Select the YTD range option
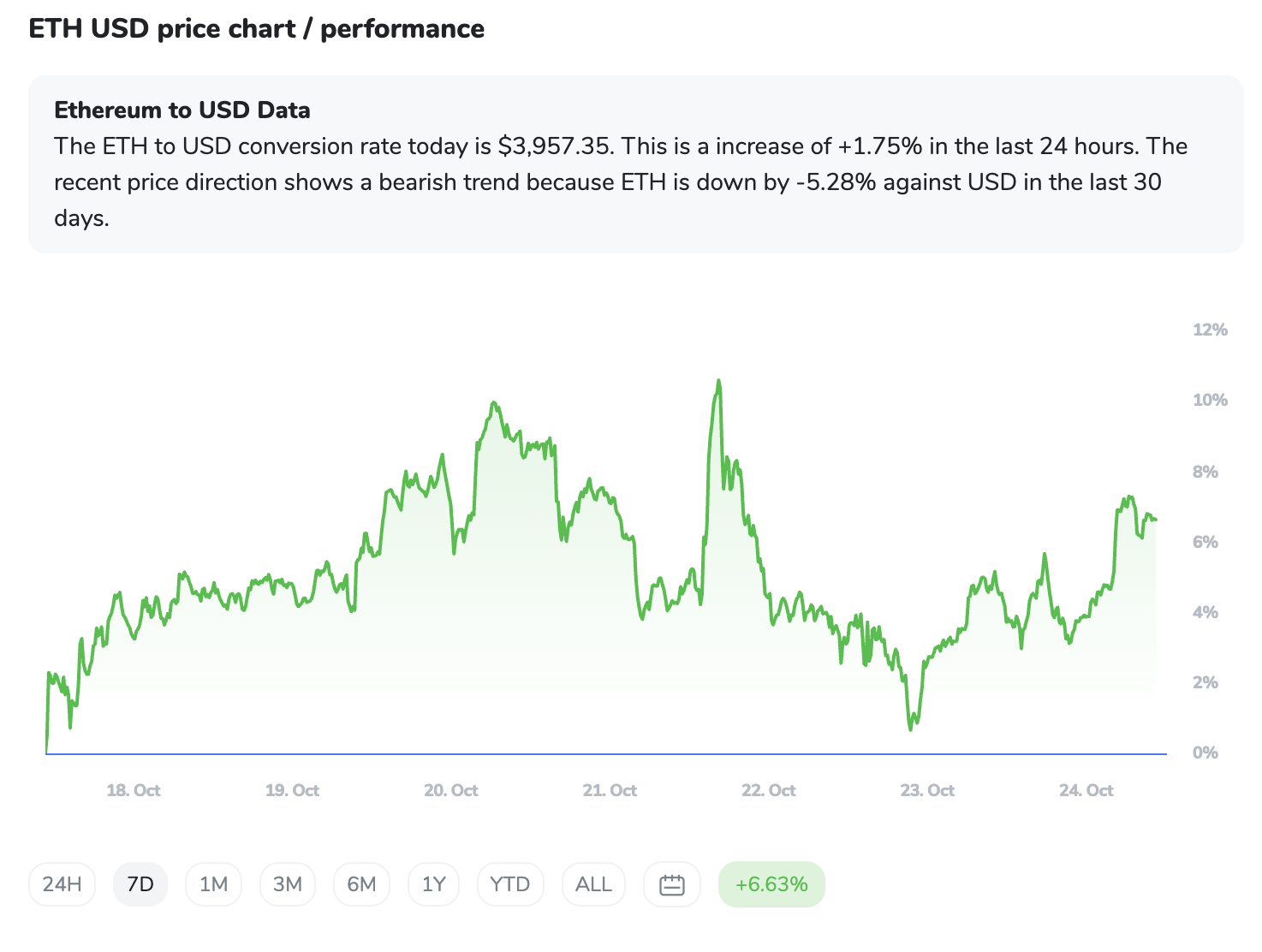The image size is (1262, 952). point(510,884)
